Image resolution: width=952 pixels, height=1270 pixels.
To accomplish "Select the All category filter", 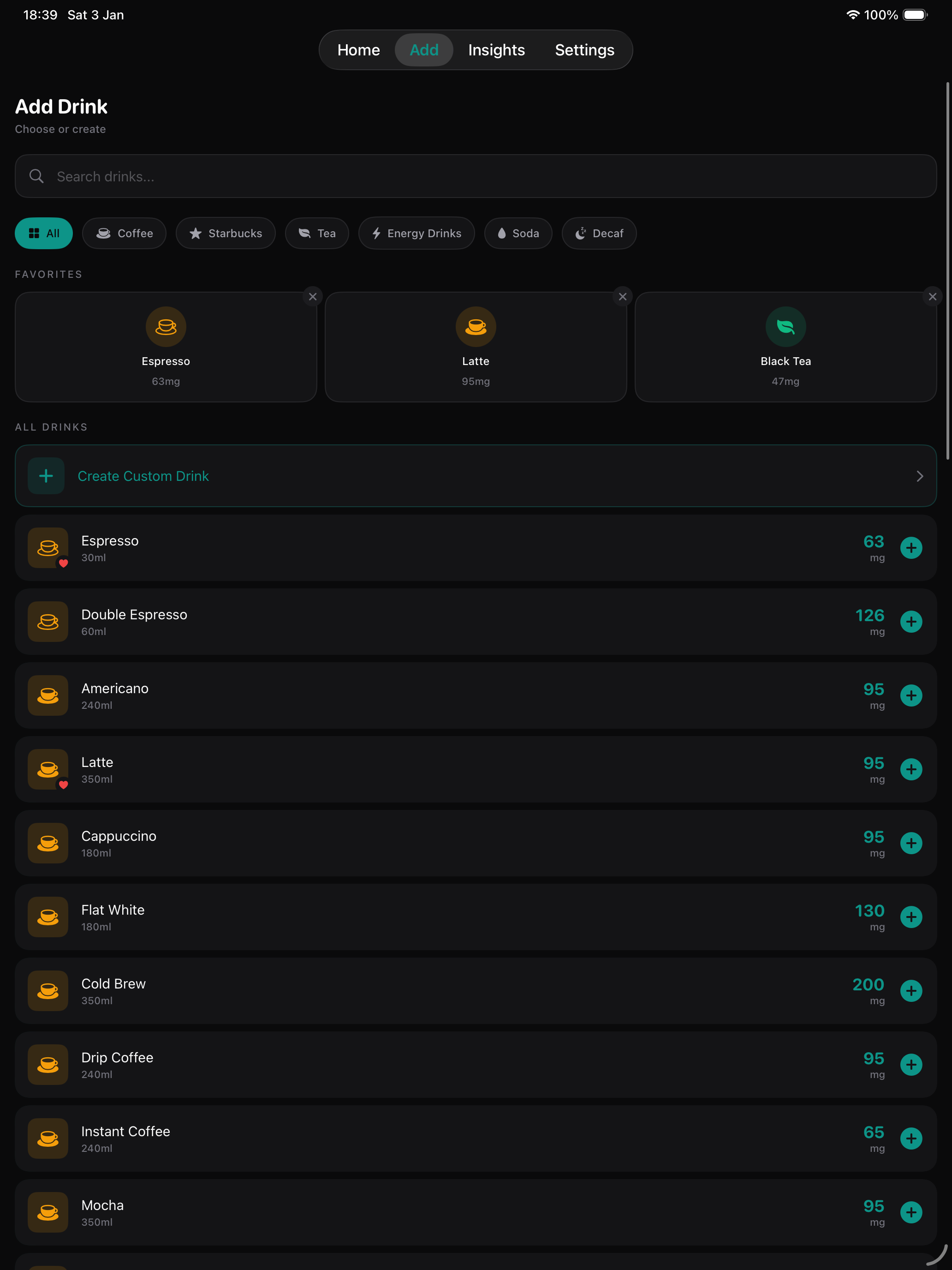I will pyautogui.click(x=44, y=233).
